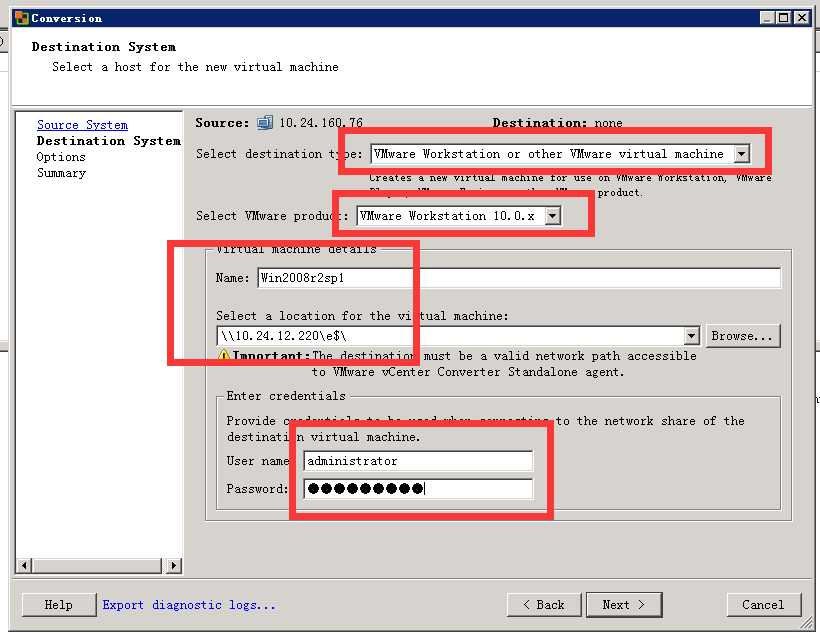Open the virtual machine location dropdown arrow
The height and width of the screenshot is (638, 820).
[x=691, y=336]
